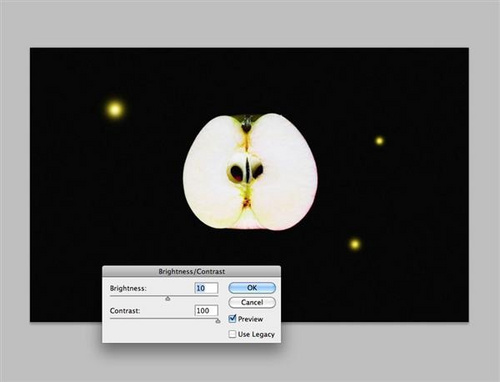The image size is (500, 382).
Task: Cancel the Brightness/Contrast dialog
Action: 252,302
